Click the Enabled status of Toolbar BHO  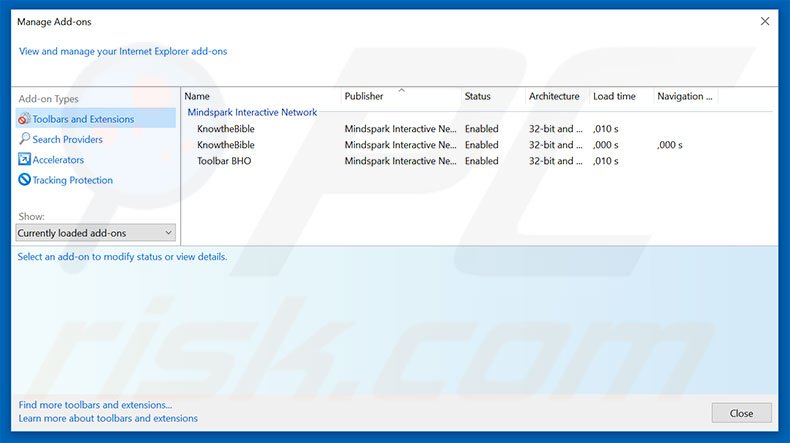tap(482, 161)
